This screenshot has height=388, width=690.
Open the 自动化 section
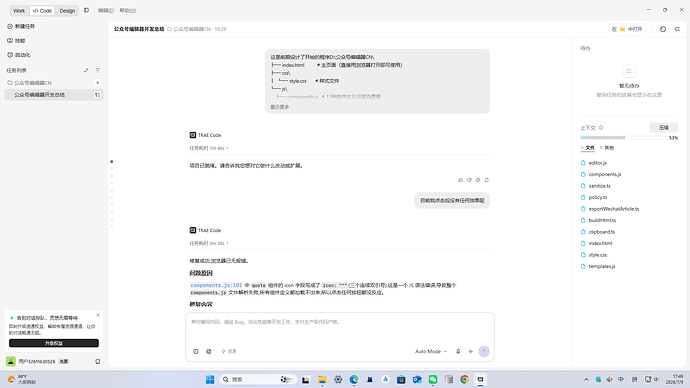(x=19, y=55)
